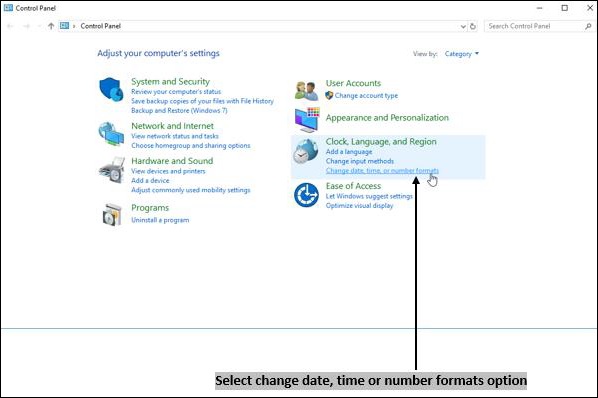598x398 pixels.
Task: Open System and Security category heading
Action: pos(170,82)
